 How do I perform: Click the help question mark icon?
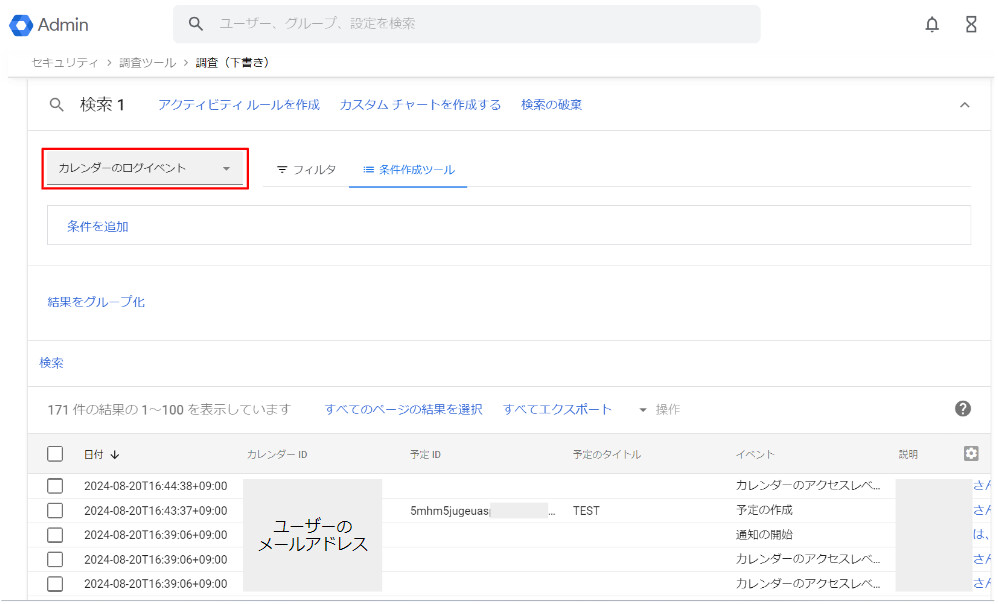pos(963,408)
